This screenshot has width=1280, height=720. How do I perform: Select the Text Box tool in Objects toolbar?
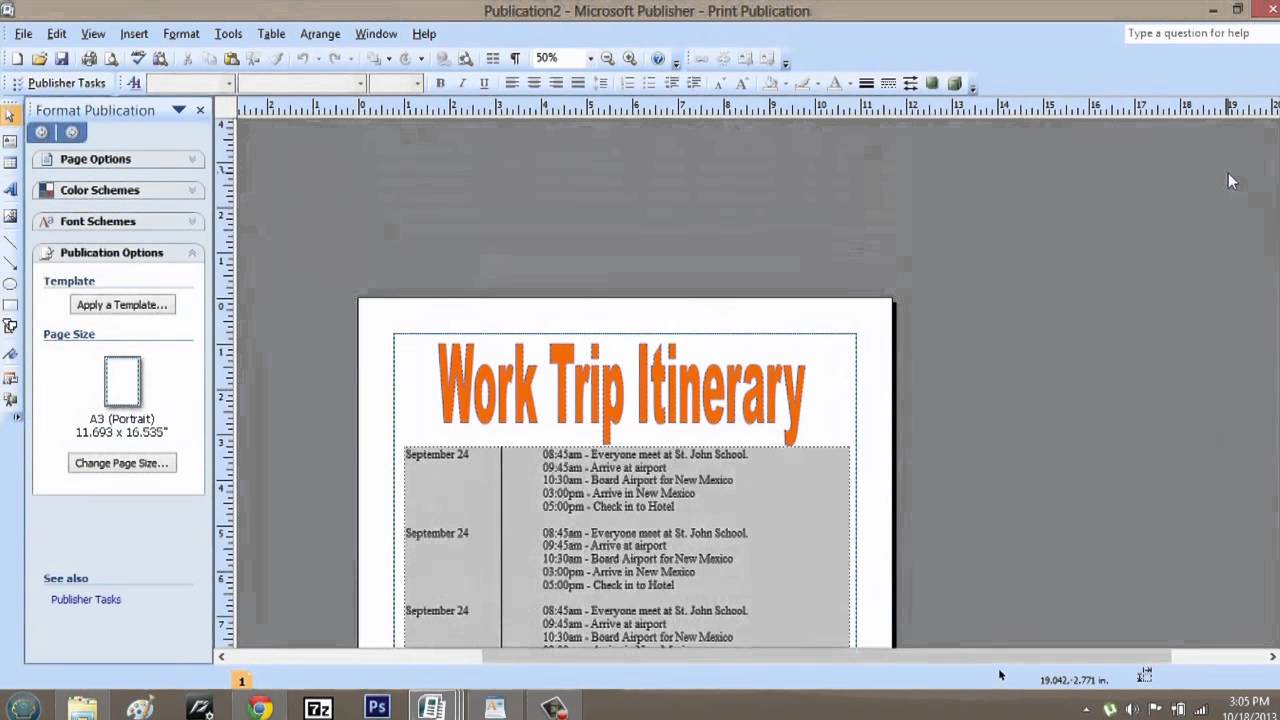pos(10,140)
